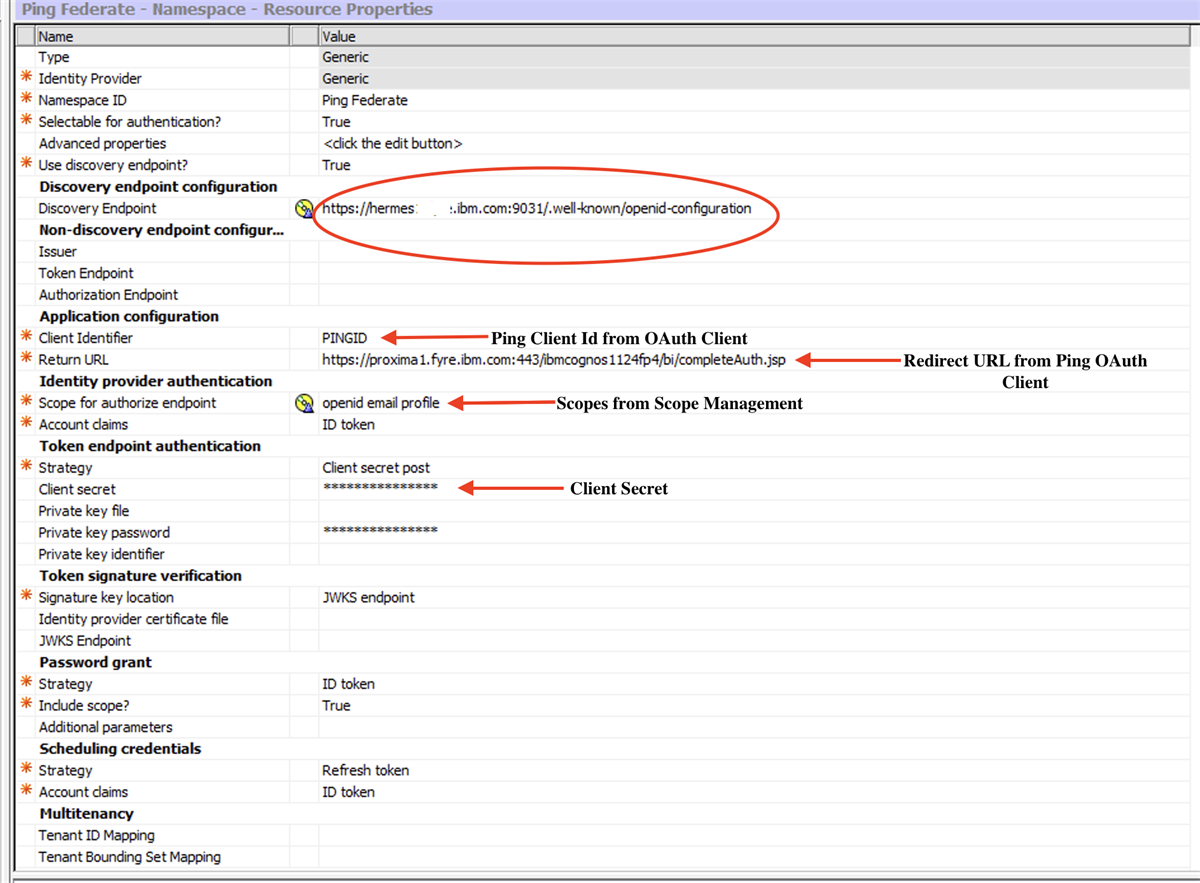Screen dimensions: 1200x883
Task: Click the 'Identity provider authentication' section heading
Action: click(155, 382)
